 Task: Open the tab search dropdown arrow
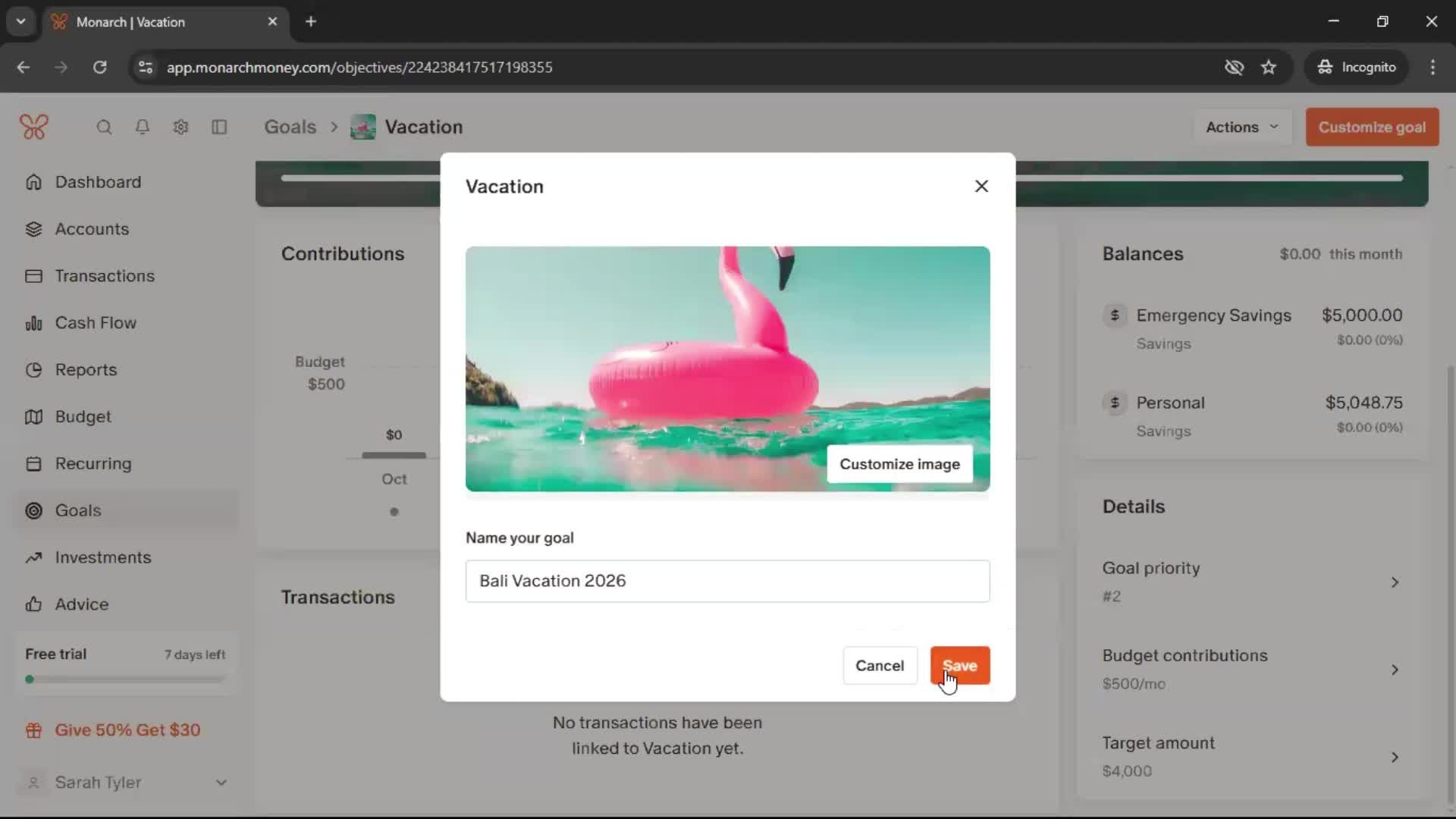click(21, 21)
